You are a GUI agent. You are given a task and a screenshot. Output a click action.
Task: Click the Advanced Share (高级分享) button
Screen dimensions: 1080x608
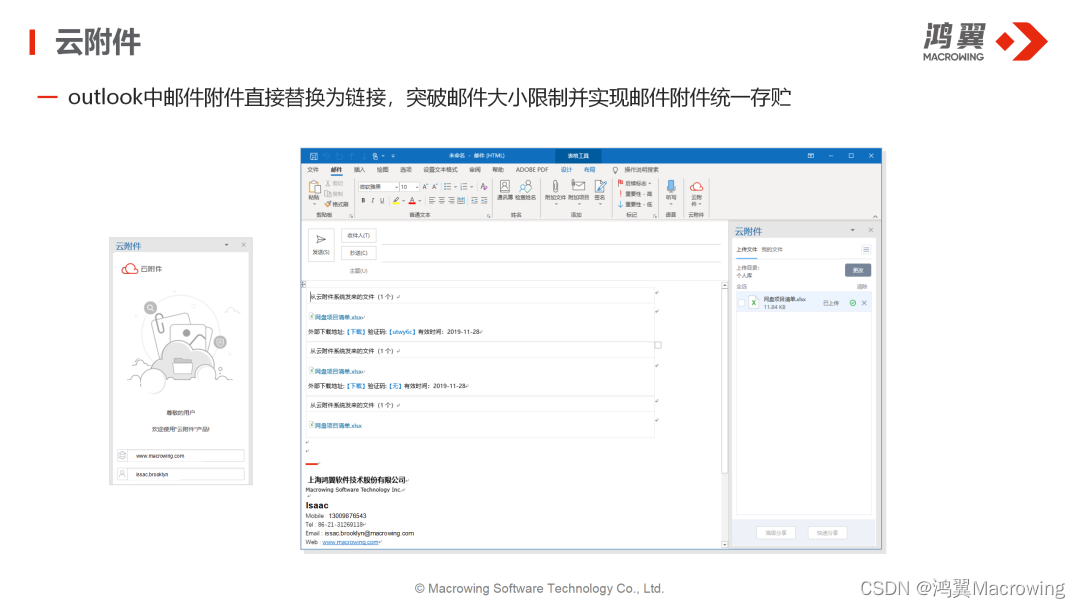[776, 533]
